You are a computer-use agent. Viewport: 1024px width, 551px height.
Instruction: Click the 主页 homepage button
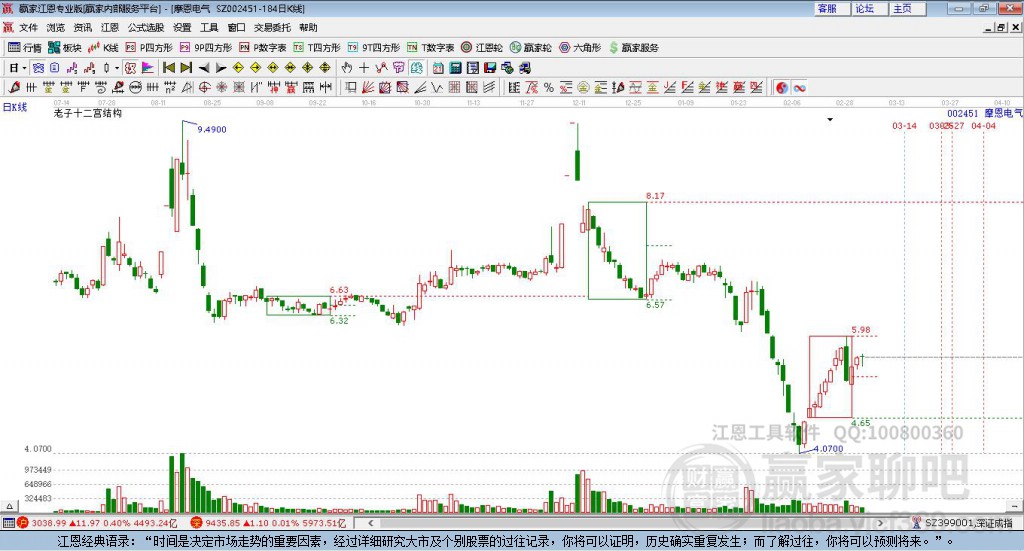[x=908, y=8]
